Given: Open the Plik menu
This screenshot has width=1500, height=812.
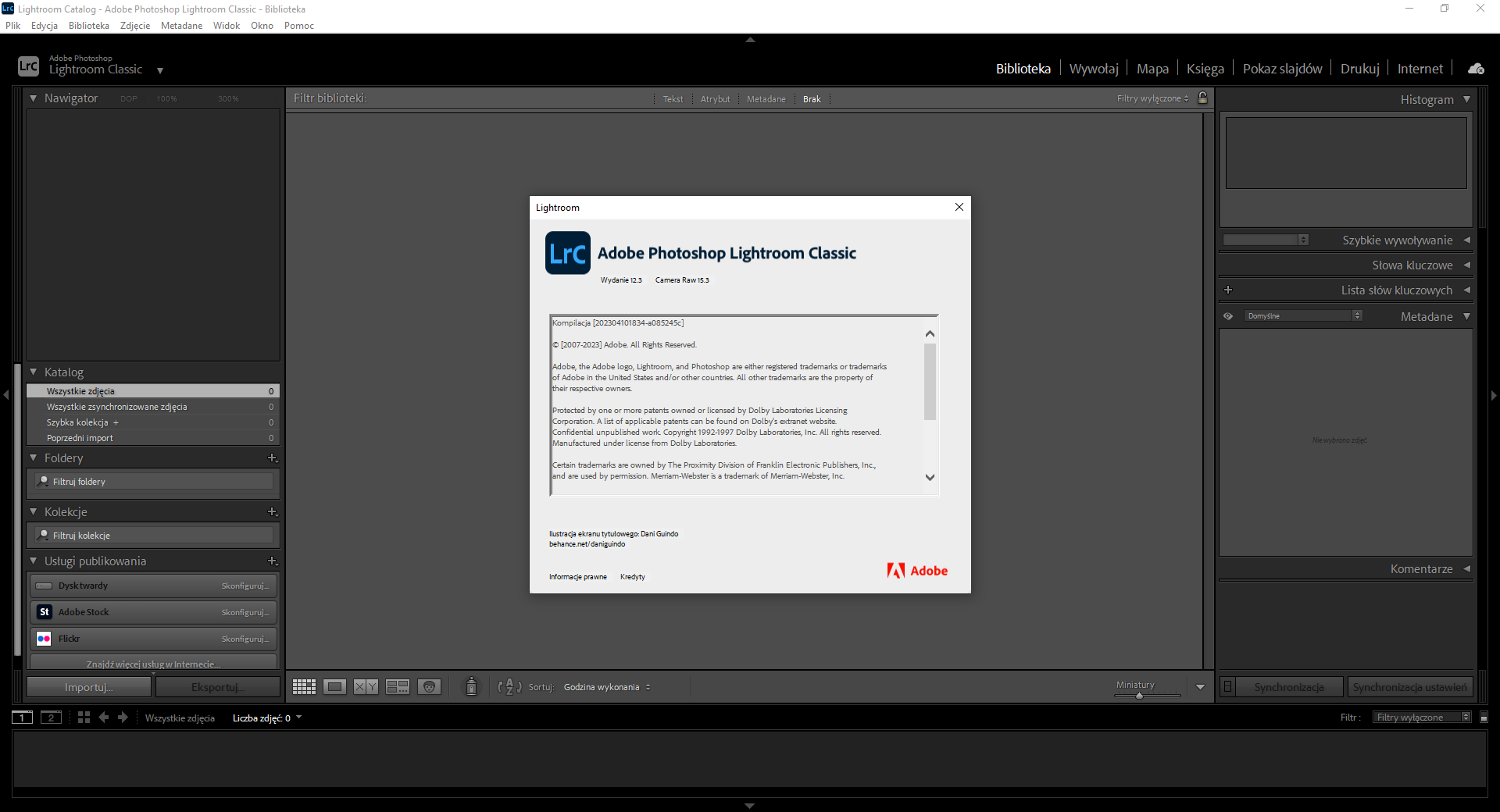Looking at the screenshot, I should [13, 26].
